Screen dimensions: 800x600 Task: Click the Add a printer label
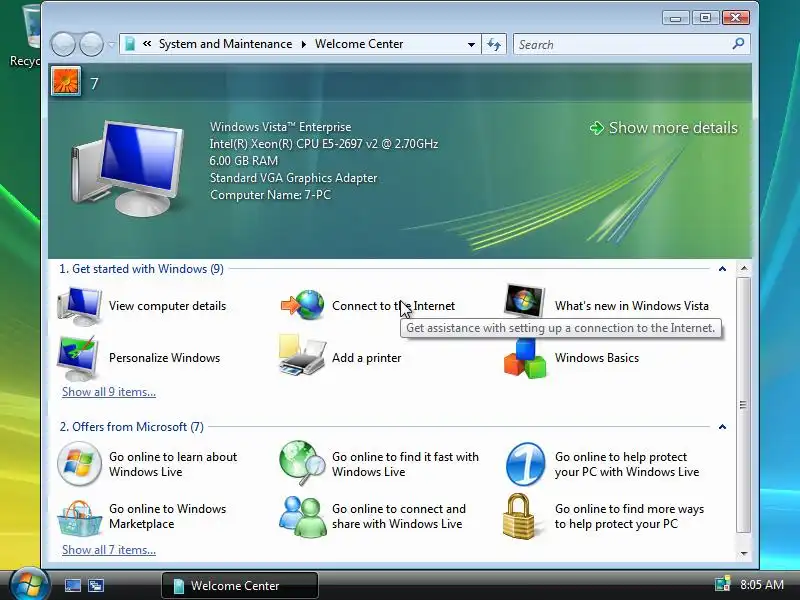coord(366,358)
